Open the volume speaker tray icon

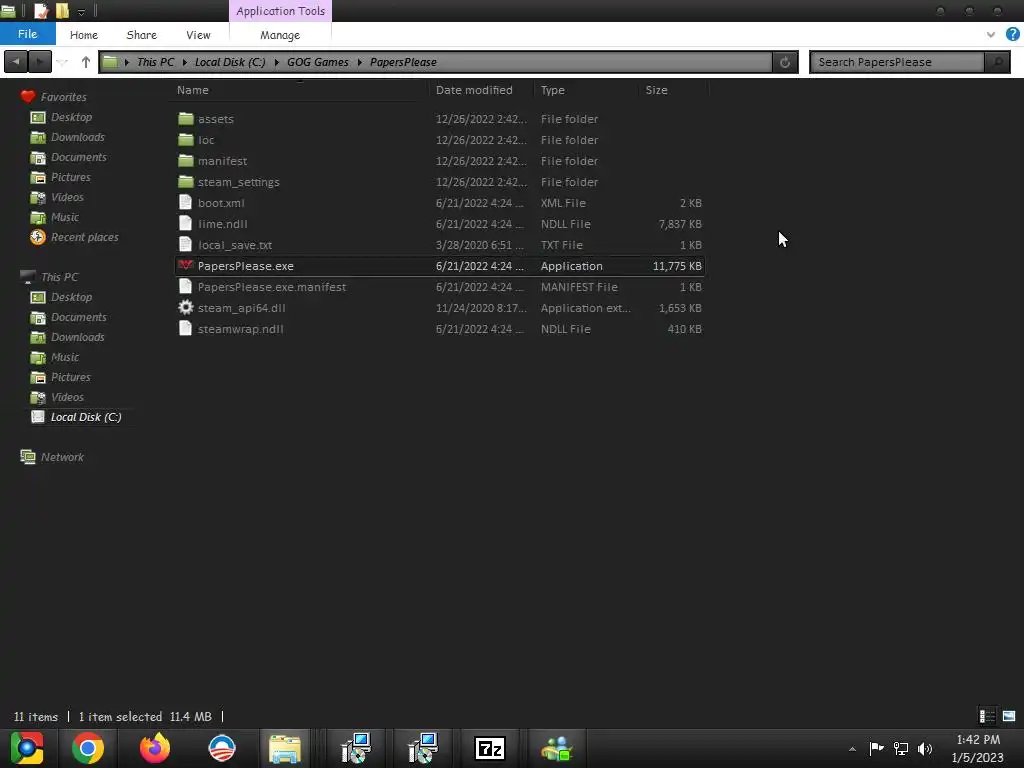[x=925, y=749]
